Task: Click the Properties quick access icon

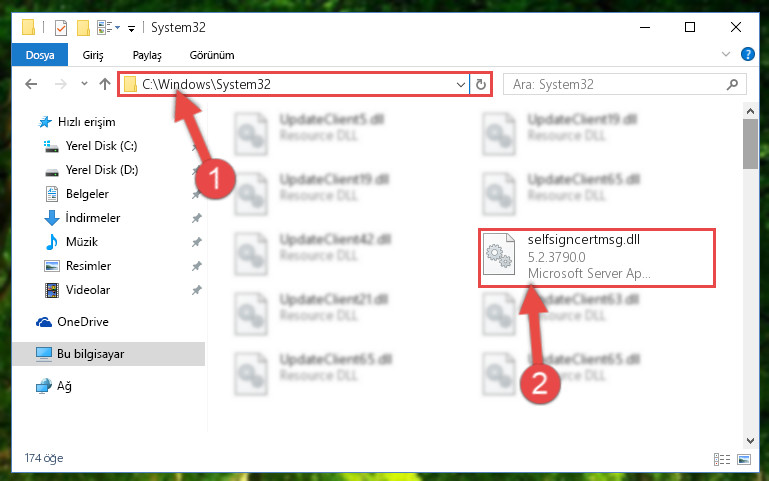Action: tap(61, 27)
